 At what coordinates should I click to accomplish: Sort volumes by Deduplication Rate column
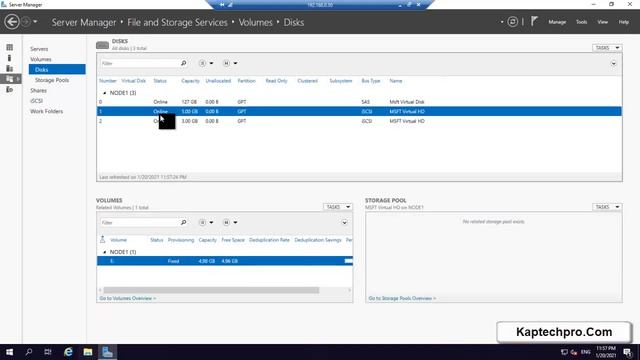click(269, 240)
